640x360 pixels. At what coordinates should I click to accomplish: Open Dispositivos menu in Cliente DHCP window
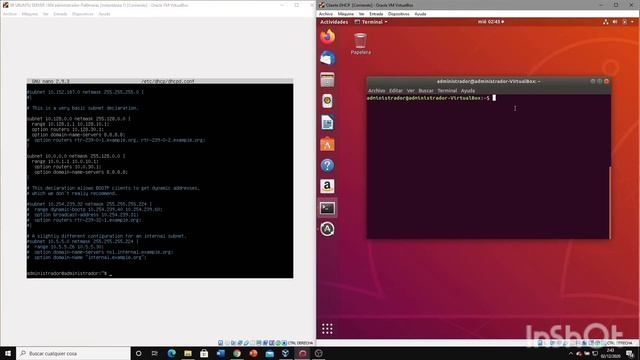[x=399, y=14]
